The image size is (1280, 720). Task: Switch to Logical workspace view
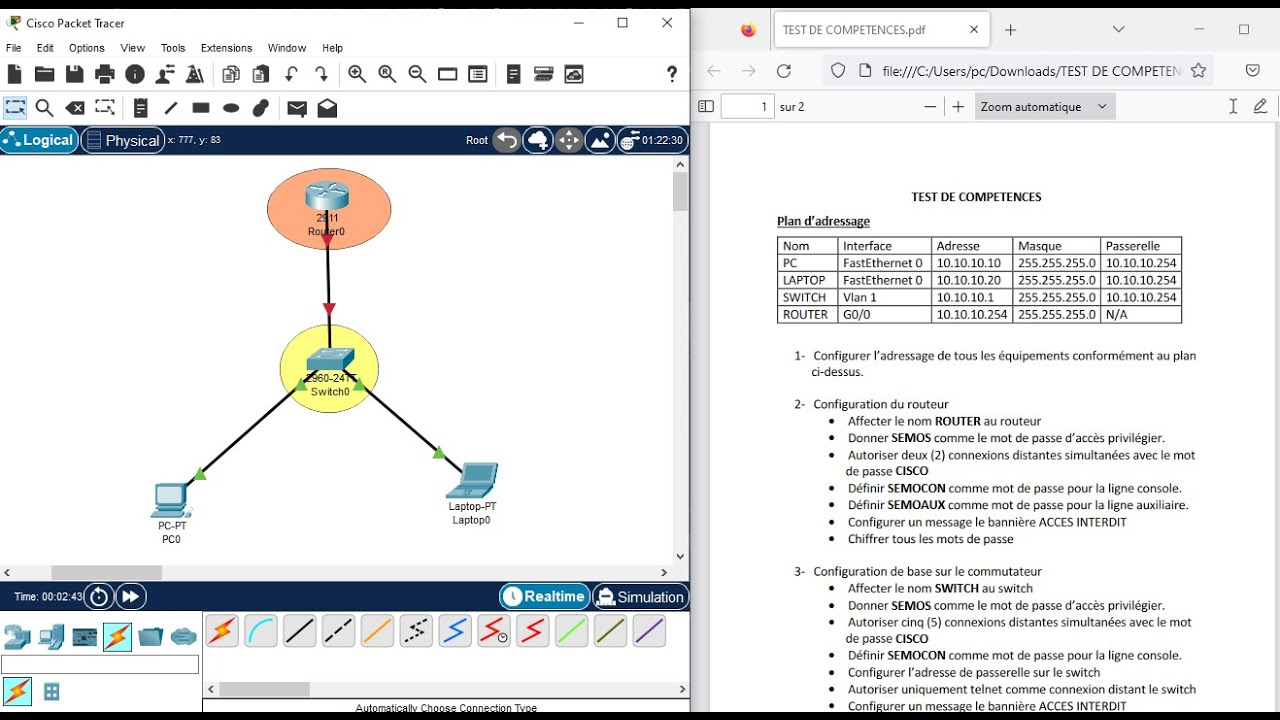pos(40,140)
